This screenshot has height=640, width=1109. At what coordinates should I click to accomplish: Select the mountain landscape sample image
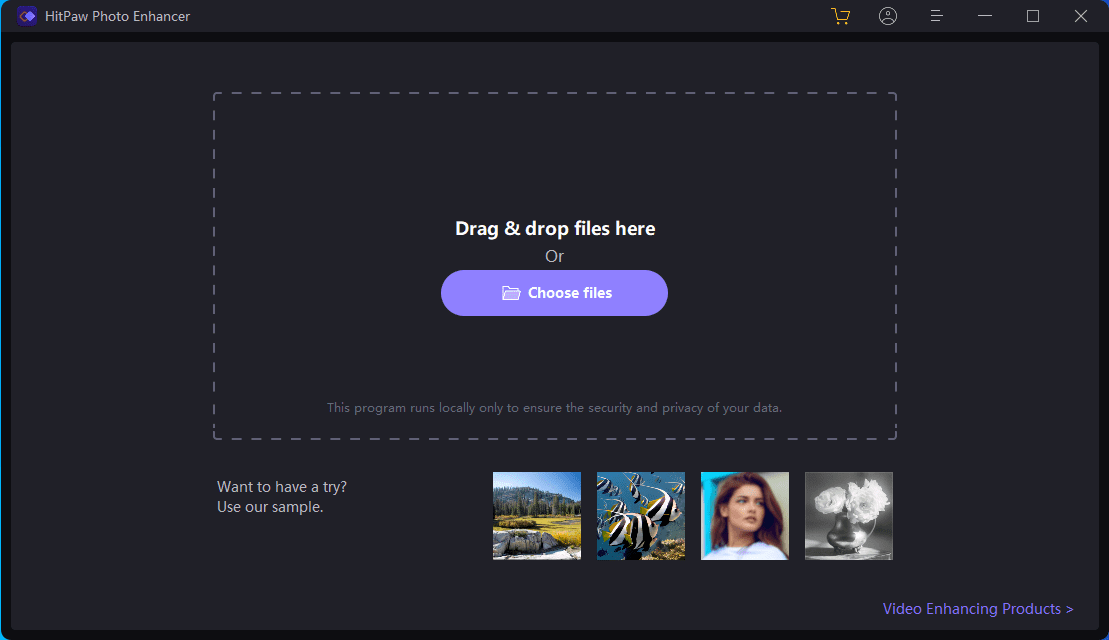click(537, 516)
